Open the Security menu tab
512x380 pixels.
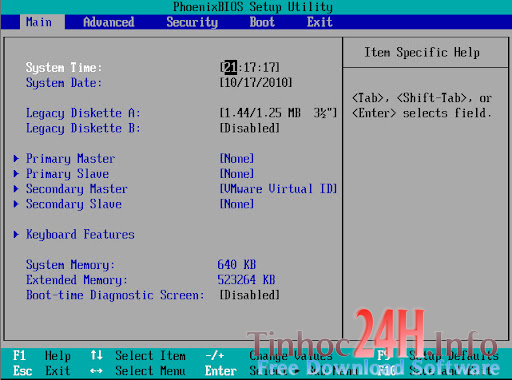point(192,22)
